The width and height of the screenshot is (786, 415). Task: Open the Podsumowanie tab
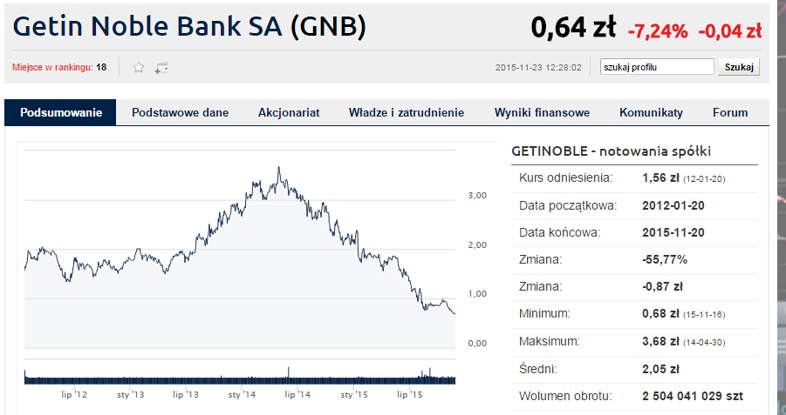(x=61, y=112)
